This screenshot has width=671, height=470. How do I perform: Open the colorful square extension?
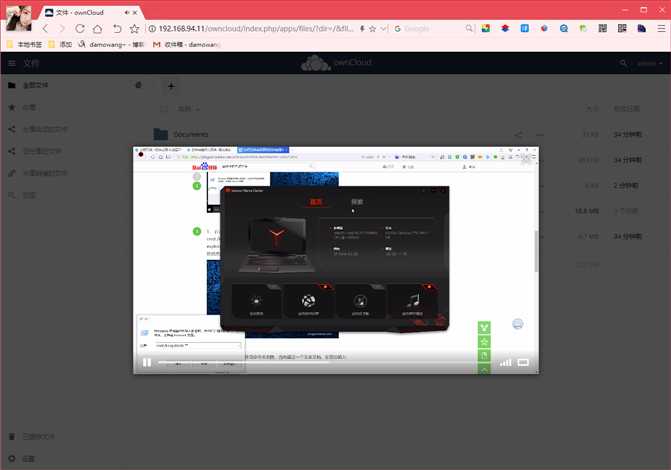[x=486, y=29]
